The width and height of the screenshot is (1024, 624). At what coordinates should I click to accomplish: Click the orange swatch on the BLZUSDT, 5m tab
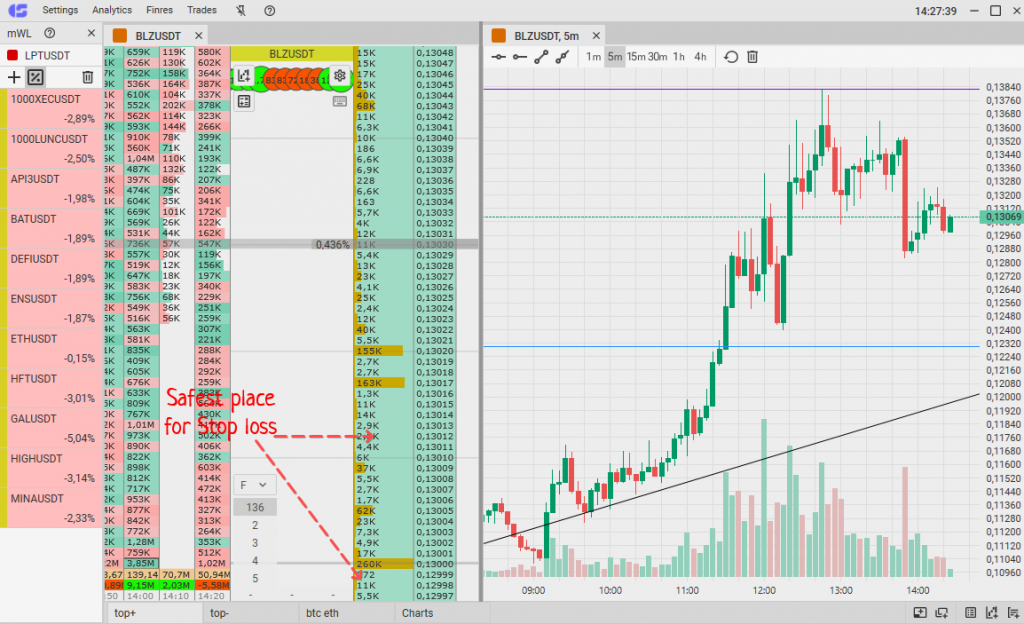499,35
